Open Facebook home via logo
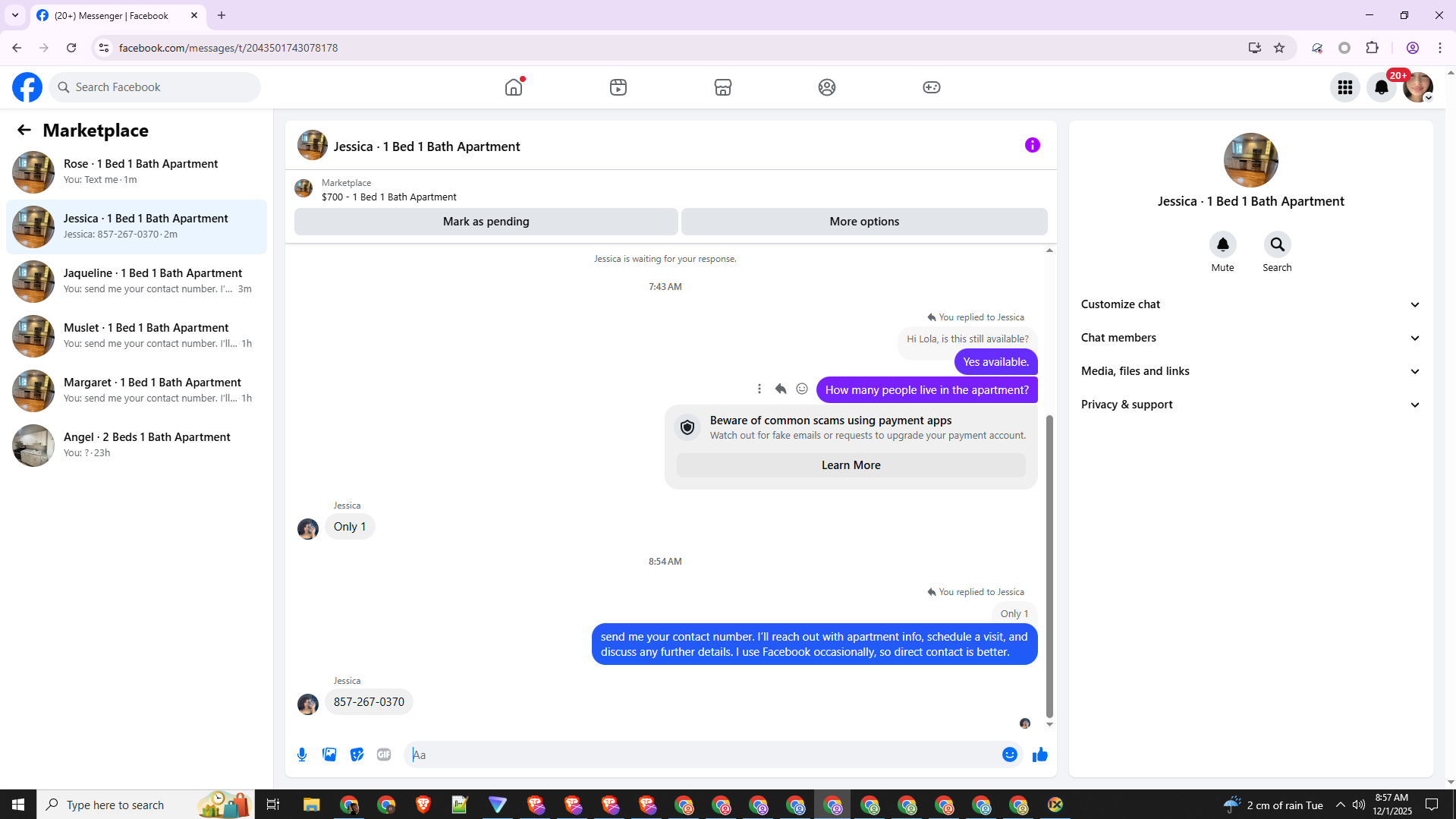 pyautogui.click(x=27, y=87)
